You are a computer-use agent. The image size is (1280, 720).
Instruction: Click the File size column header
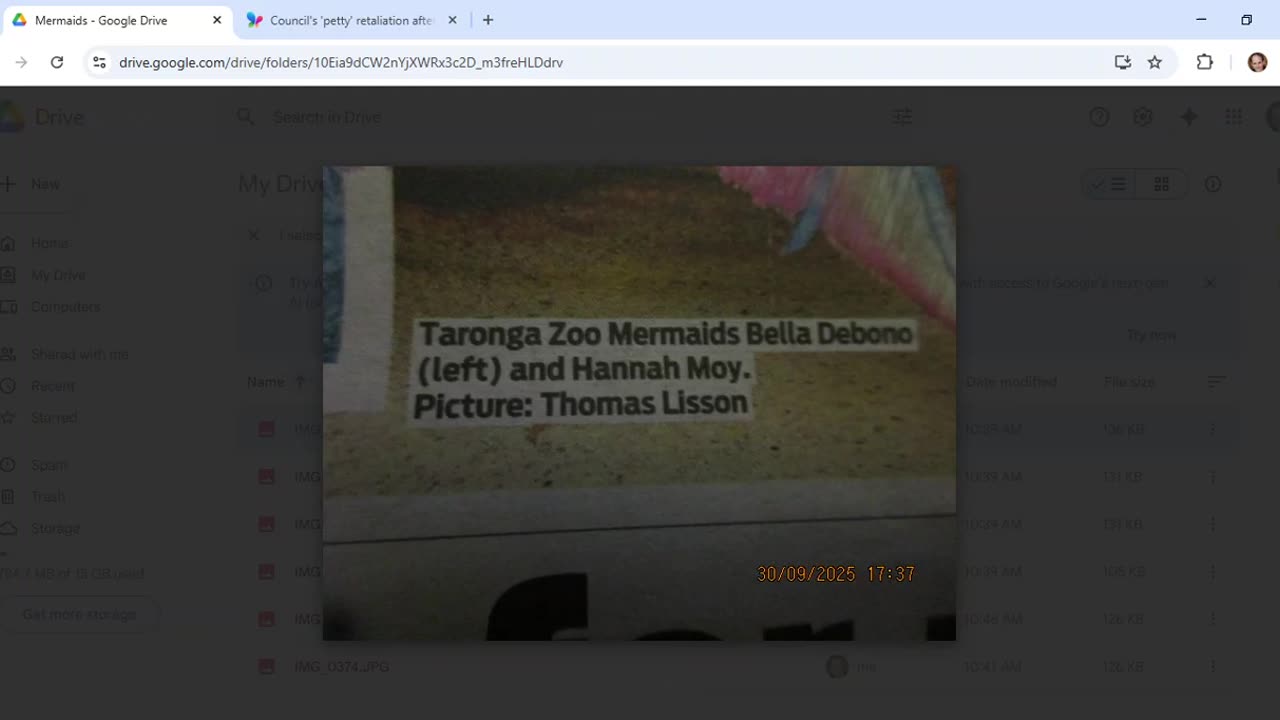(1130, 382)
